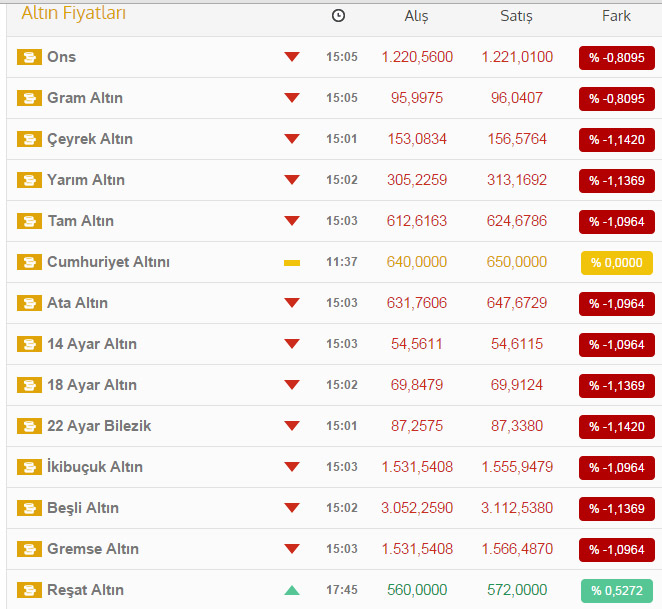Click the Alış value 1.220,5600

pos(417,57)
